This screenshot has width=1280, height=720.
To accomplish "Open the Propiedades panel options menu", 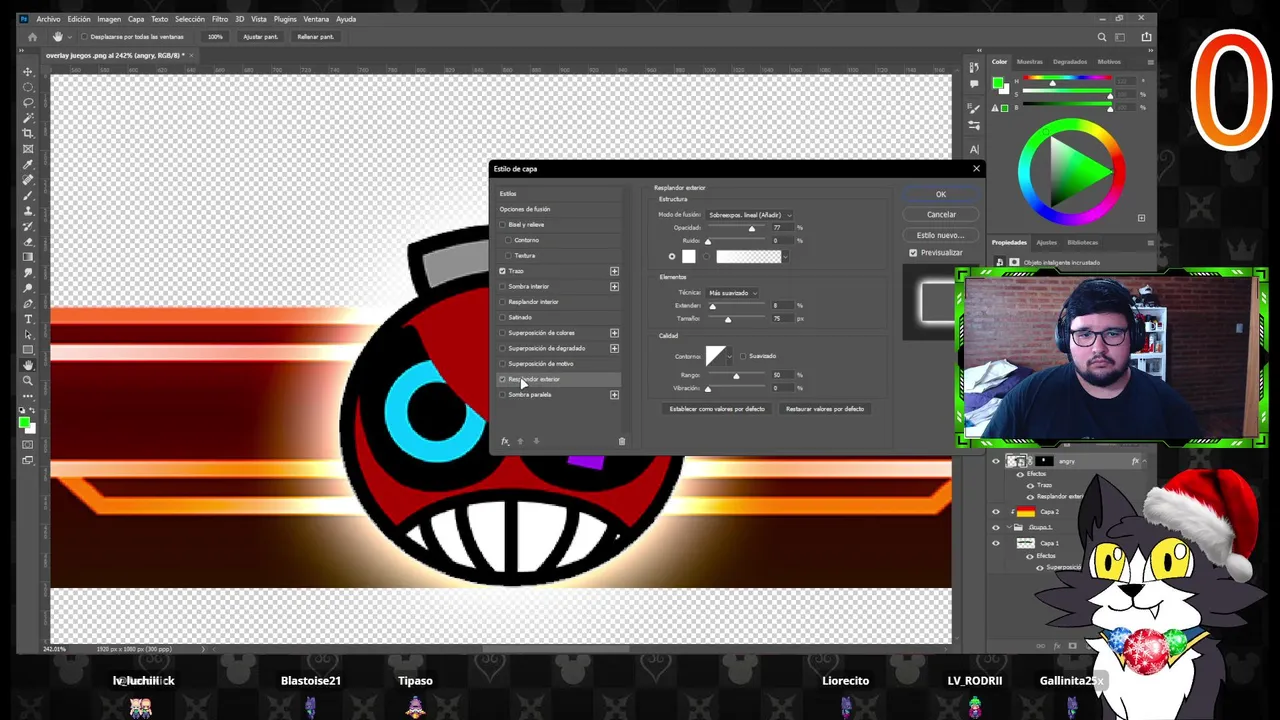I will point(1150,242).
